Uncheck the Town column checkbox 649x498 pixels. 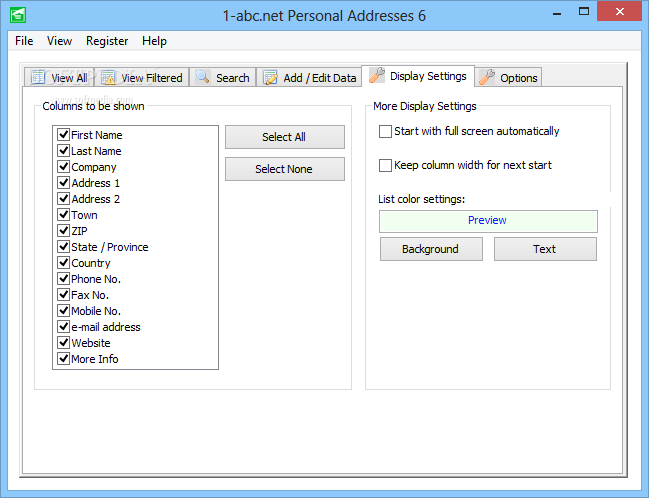63,214
